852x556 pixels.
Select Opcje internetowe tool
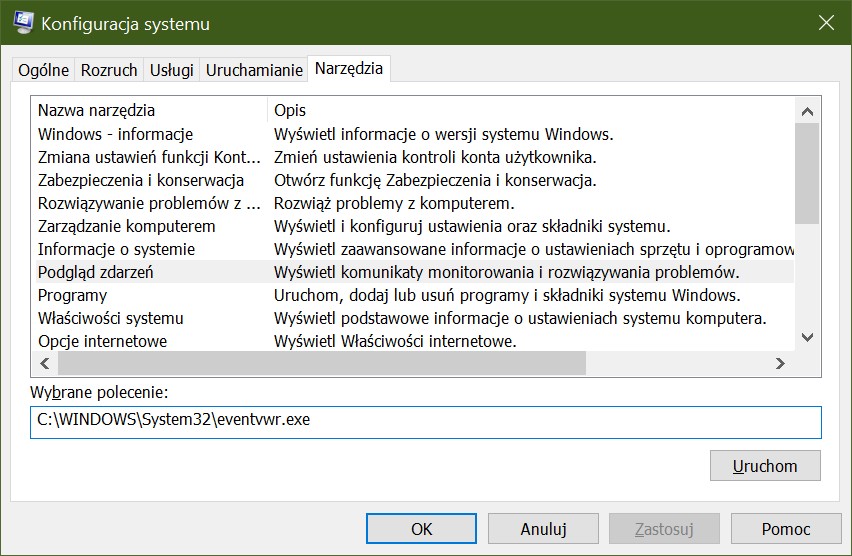413,341
